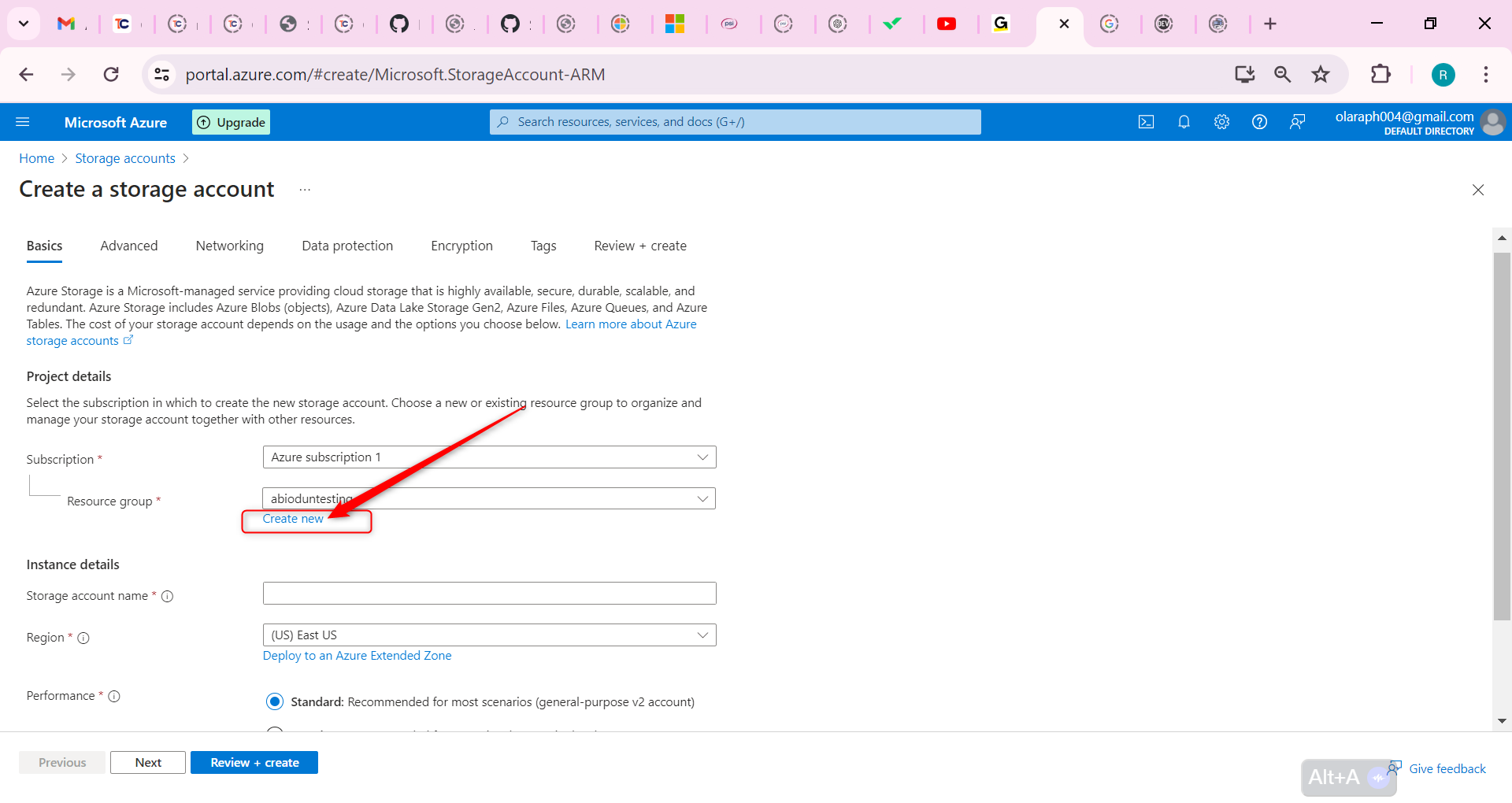Switch to the Networking tab

pyautogui.click(x=230, y=246)
